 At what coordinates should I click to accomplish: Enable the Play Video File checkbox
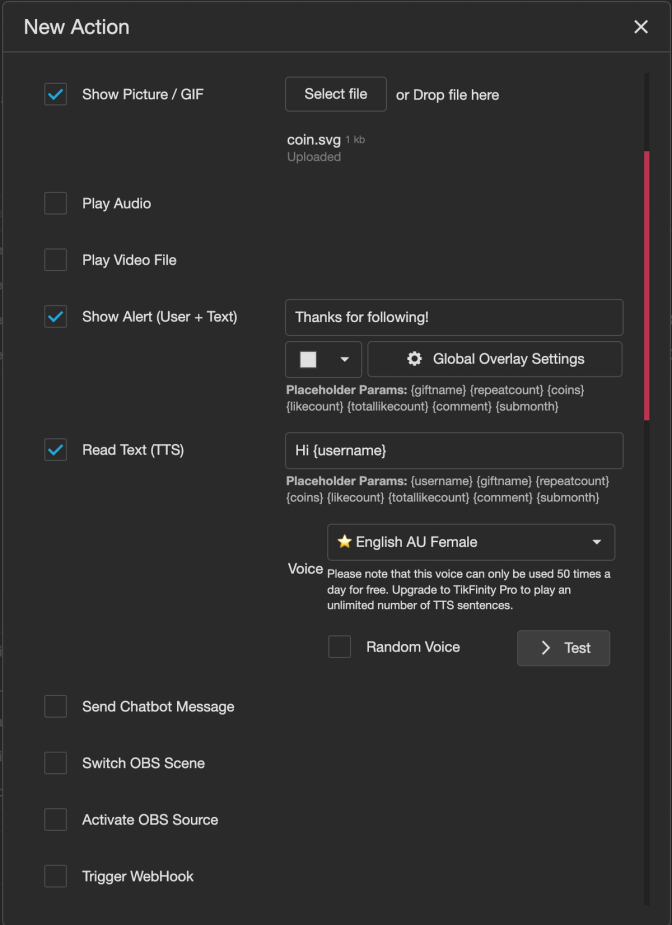point(55,260)
